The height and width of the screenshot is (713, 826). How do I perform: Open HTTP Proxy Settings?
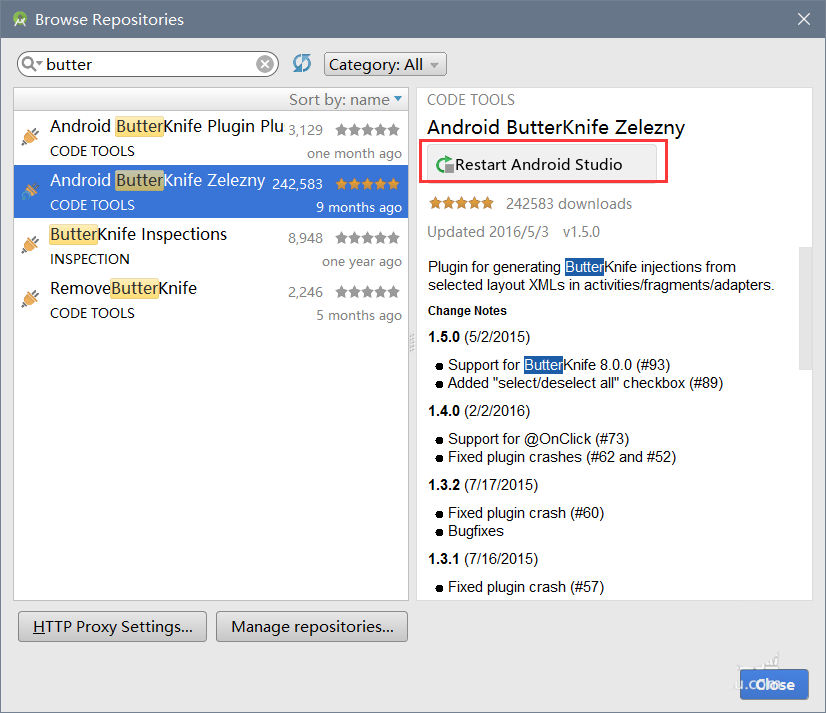pos(112,627)
